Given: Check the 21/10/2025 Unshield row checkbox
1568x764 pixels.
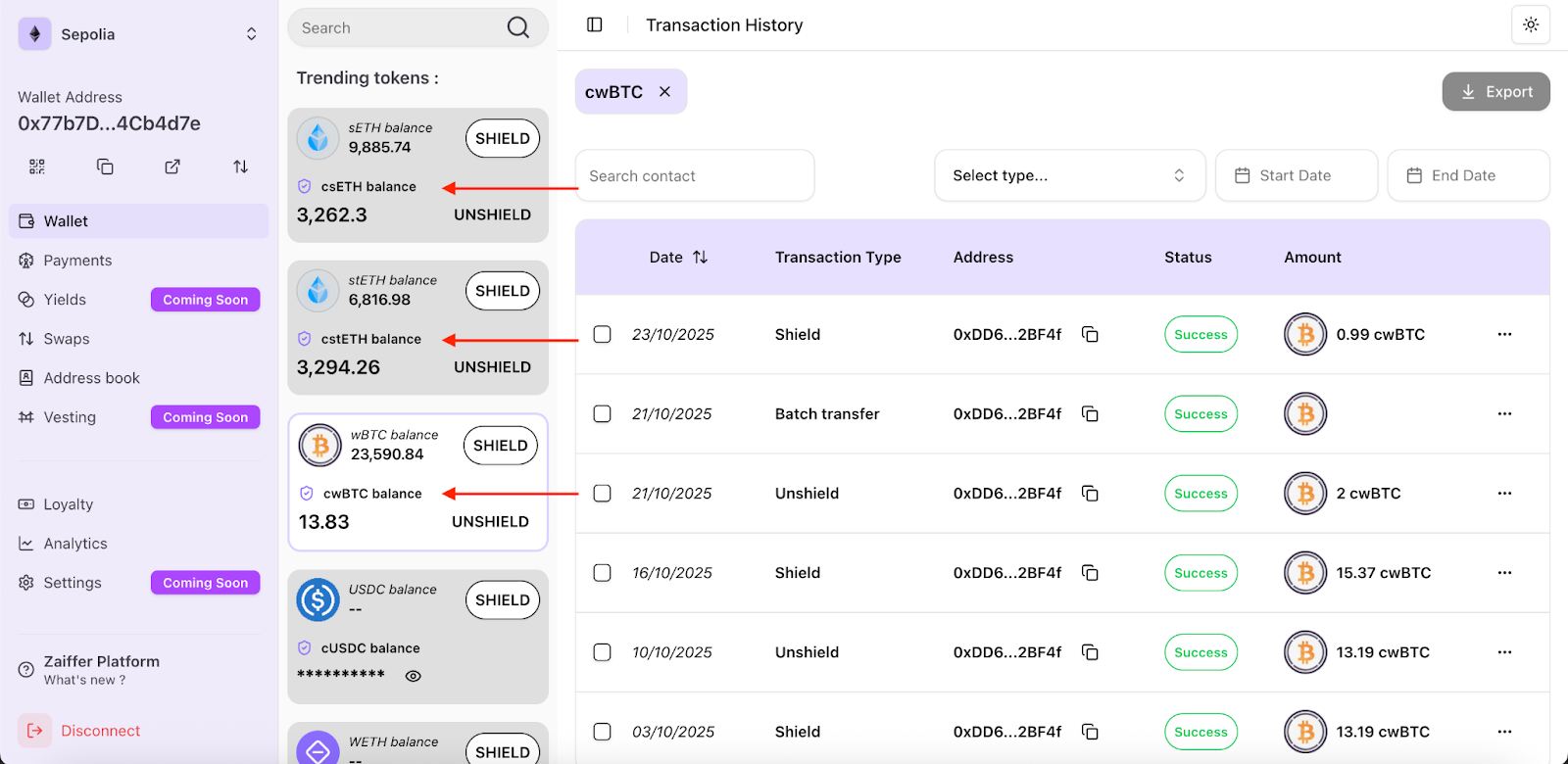Looking at the screenshot, I should coord(602,493).
